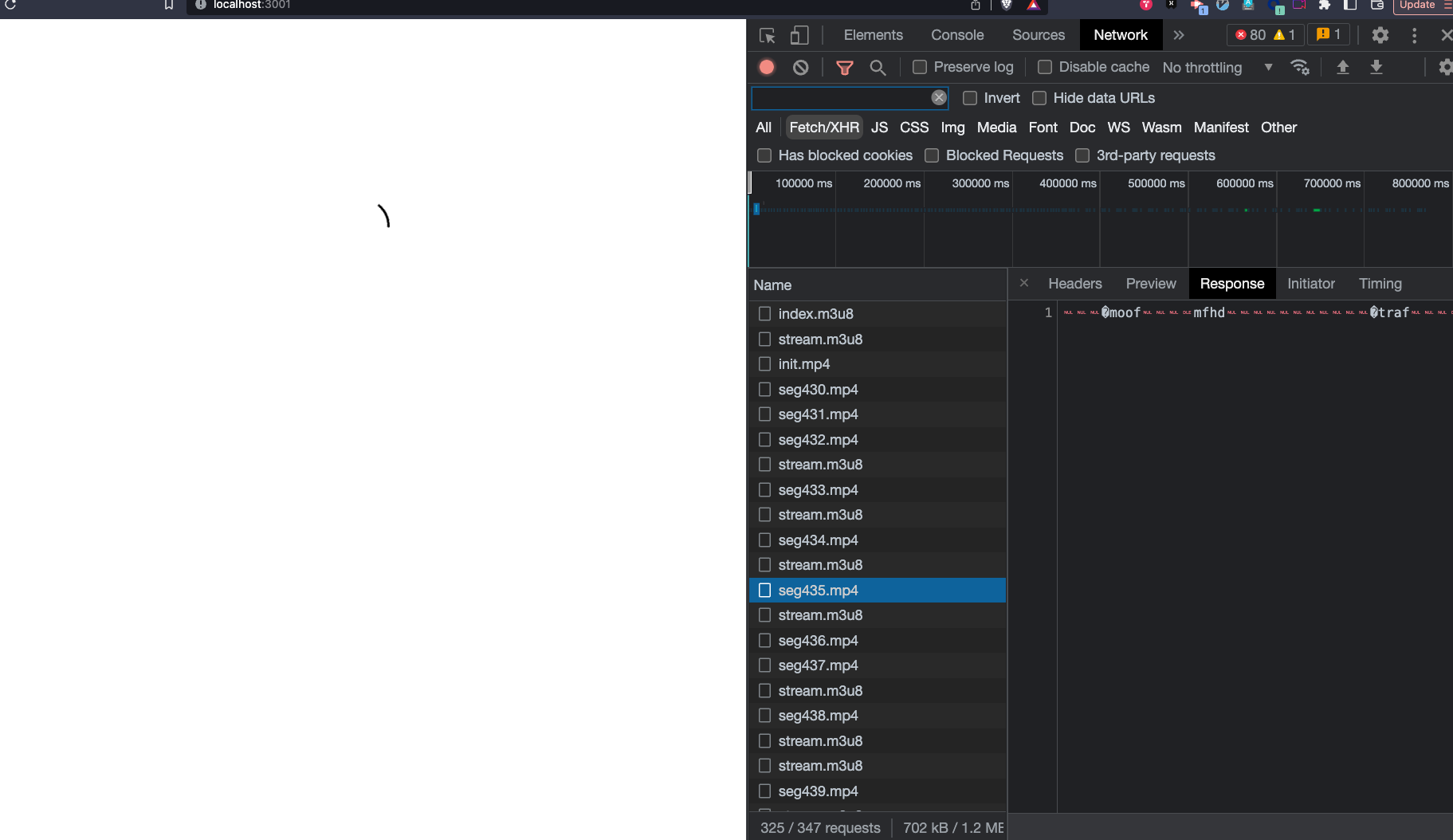Enable Disable cache

pyautogui.click(x=1045, y=67)
